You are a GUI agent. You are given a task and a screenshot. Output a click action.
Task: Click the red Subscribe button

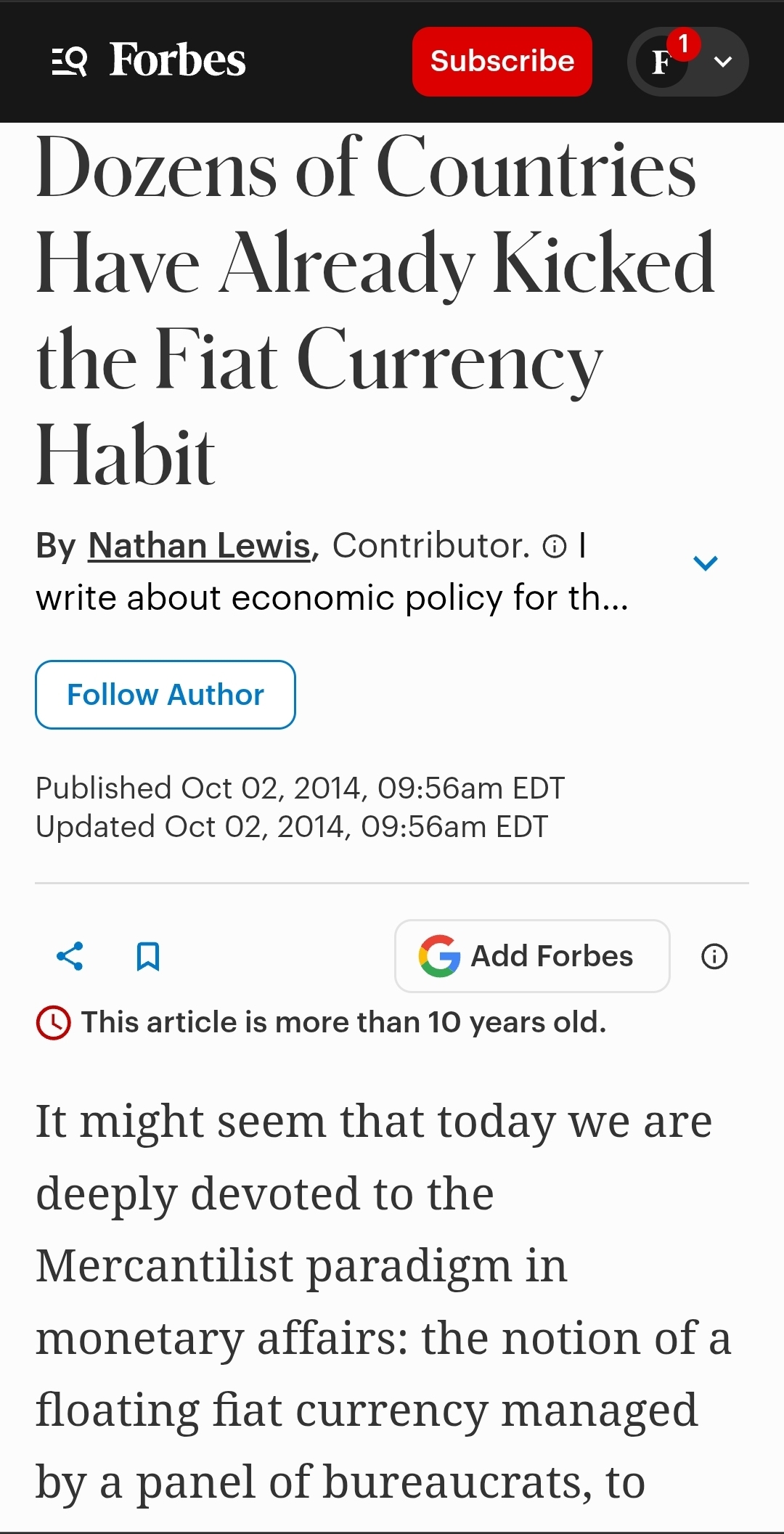[502, 62]
